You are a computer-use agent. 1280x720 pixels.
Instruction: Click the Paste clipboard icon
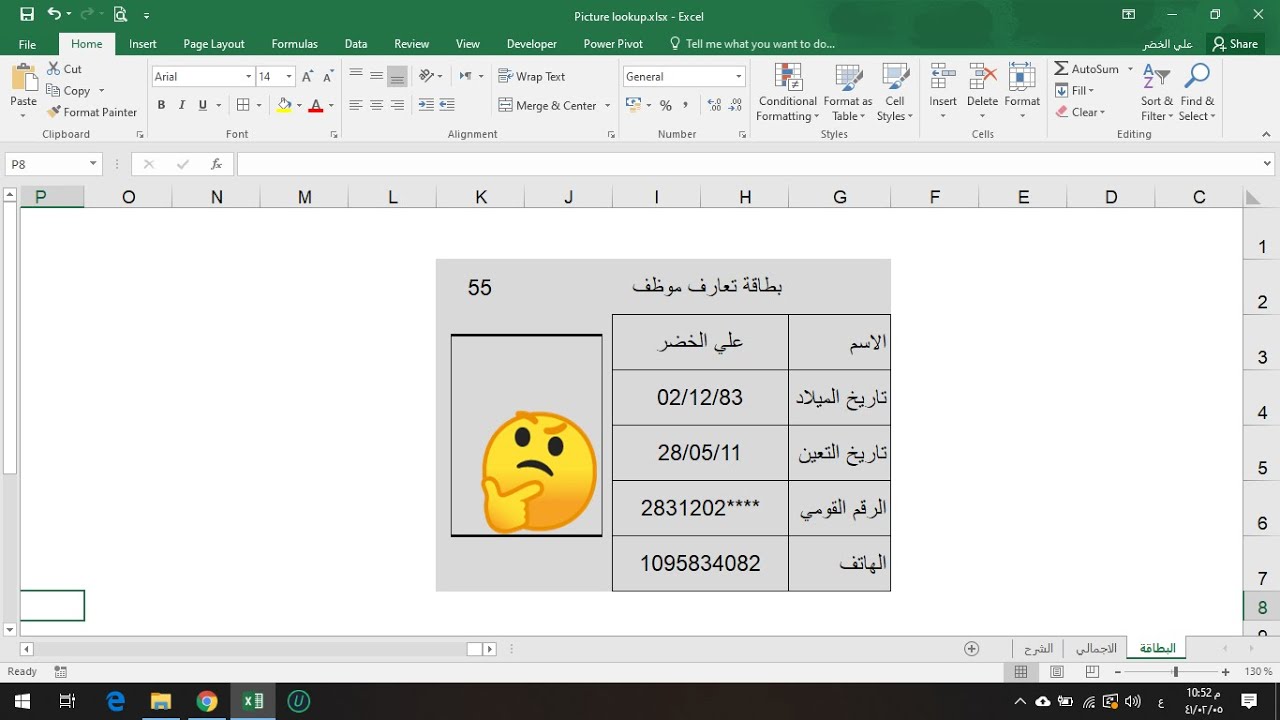[x=23, y=79]
